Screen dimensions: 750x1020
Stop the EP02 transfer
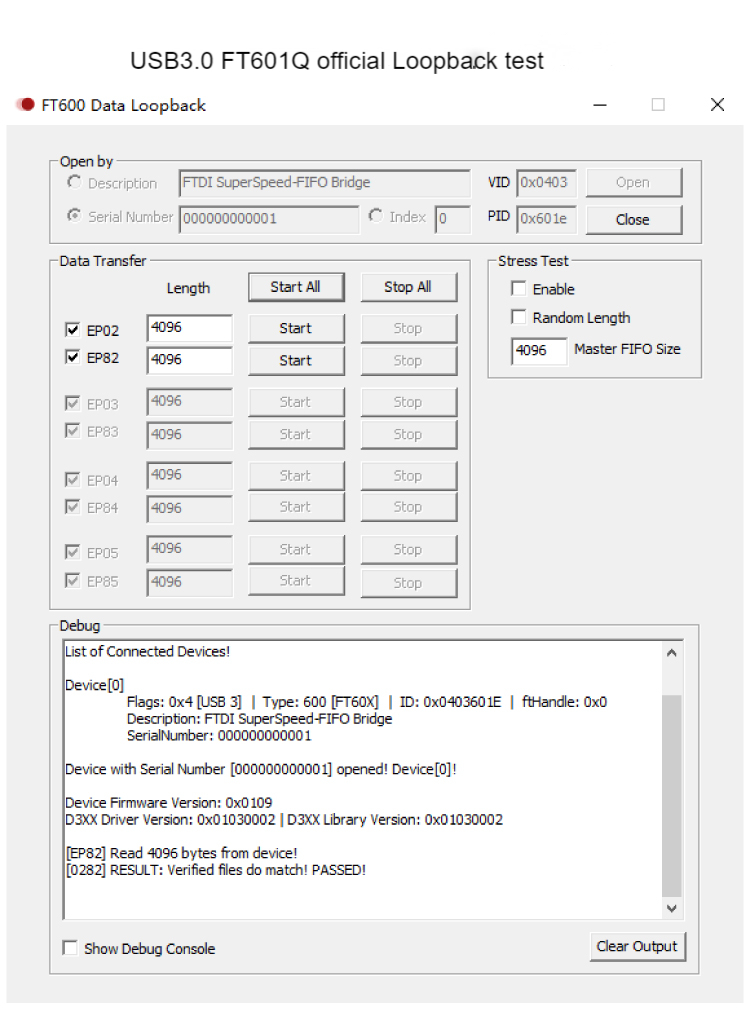coord(408,329)
